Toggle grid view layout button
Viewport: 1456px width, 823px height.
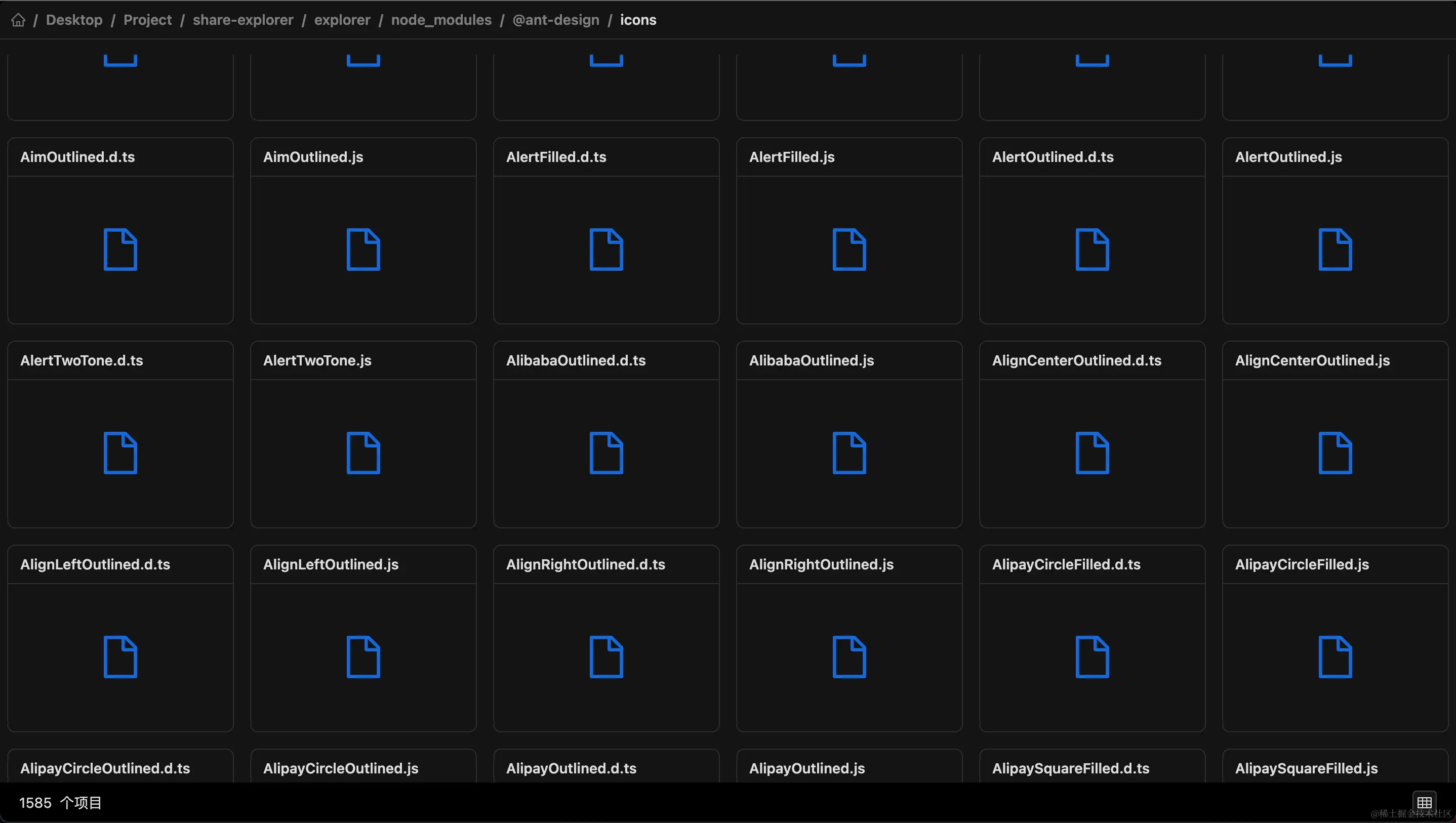(x=1424, y=802)
